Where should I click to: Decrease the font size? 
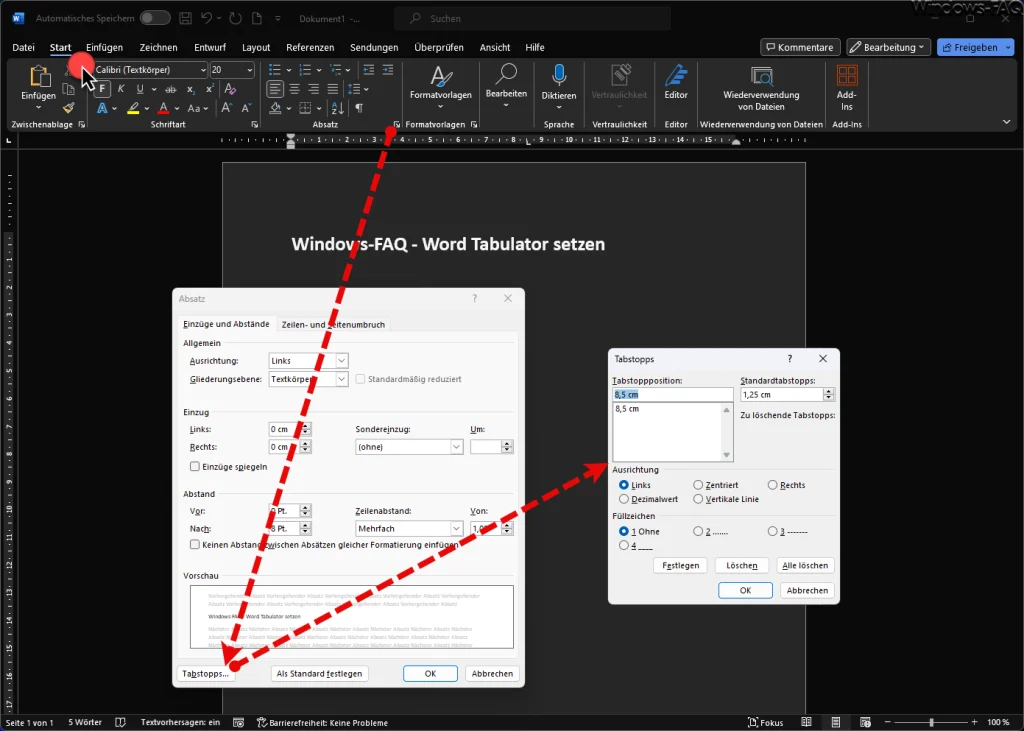pos(246,108)
